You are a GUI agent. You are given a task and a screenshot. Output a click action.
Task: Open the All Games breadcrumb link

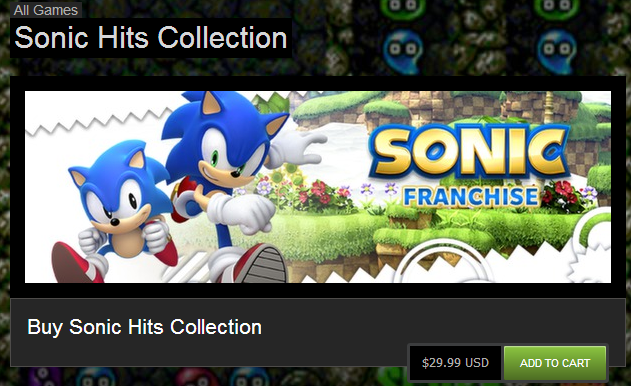[x=46, y=10]
